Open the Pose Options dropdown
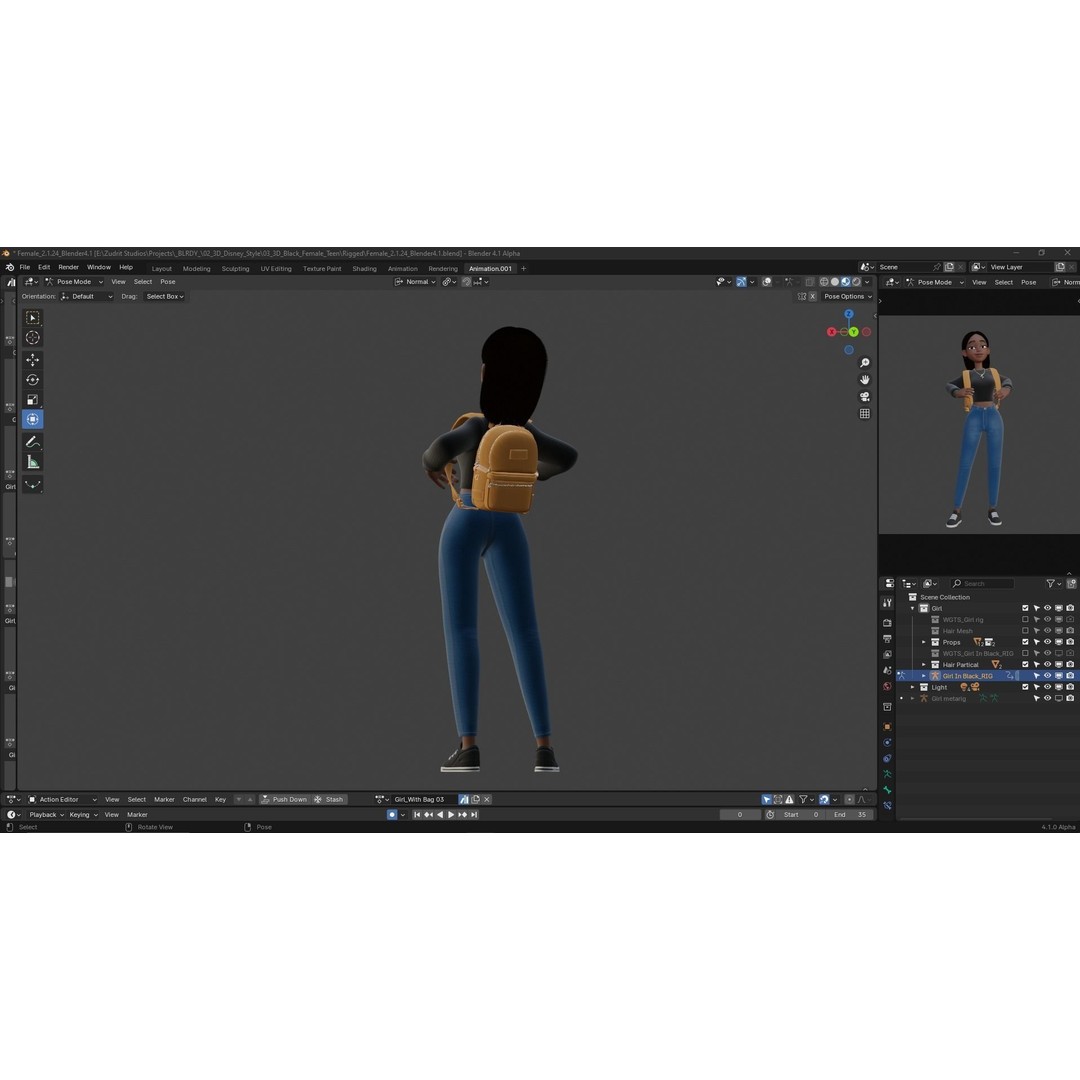 coord(847,297)
